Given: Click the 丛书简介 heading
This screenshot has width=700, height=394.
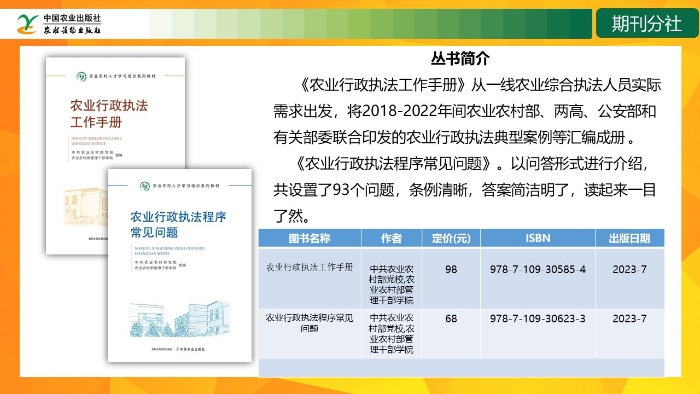Looking at the screenshot, I should (460, 58).
